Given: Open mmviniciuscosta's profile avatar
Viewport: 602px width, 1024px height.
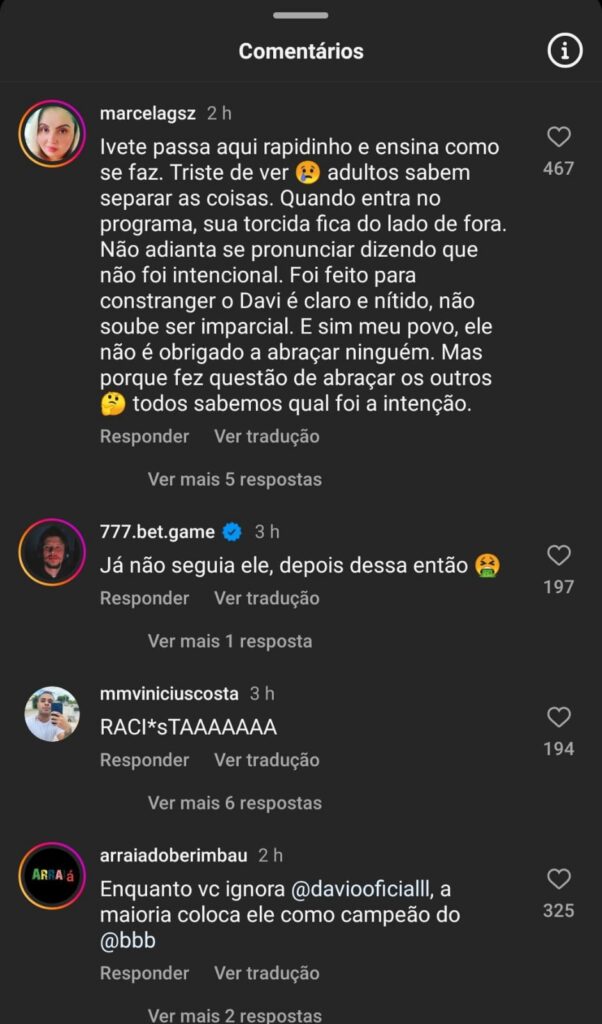Looking at the screenshot, I should click(x=51, y=713).
